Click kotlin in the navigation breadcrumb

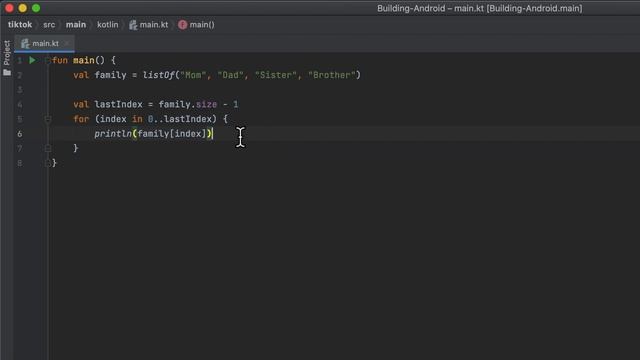(x=107, y=24)
